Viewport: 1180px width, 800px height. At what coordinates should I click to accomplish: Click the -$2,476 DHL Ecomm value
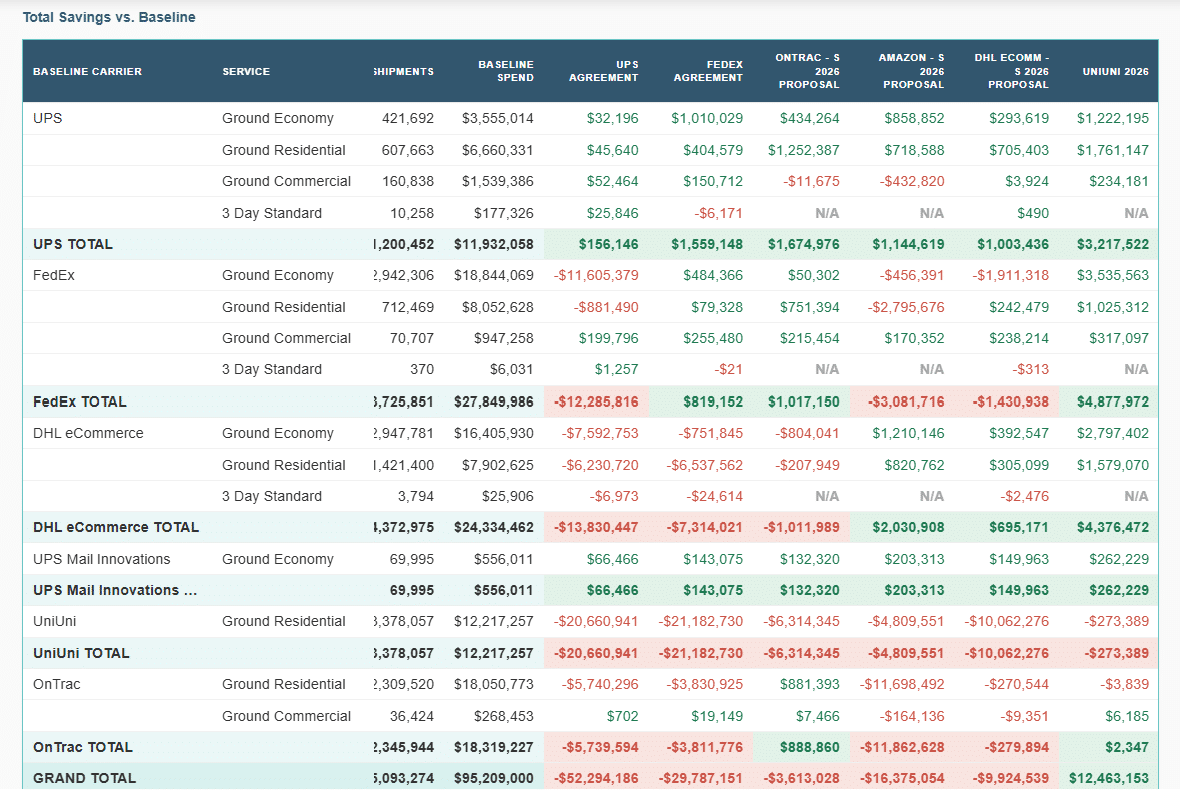tap(1024, 497)
